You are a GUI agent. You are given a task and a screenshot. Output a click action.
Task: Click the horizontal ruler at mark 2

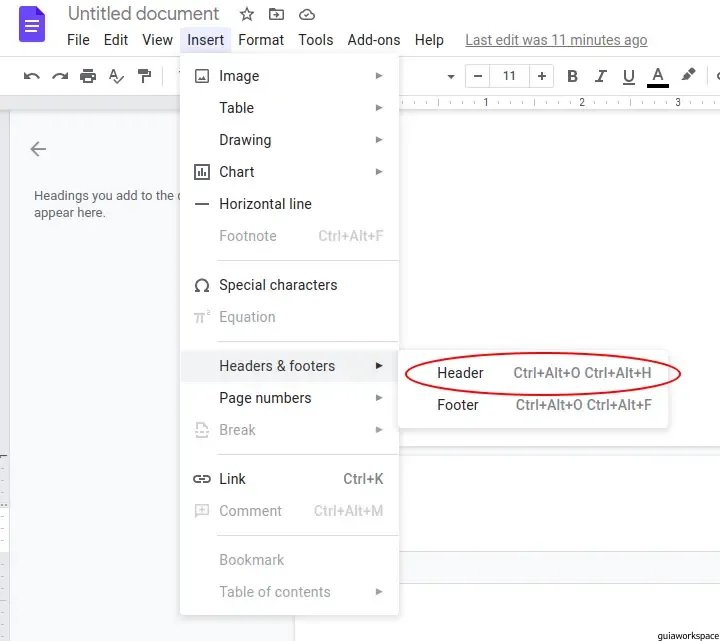[582, 102]
